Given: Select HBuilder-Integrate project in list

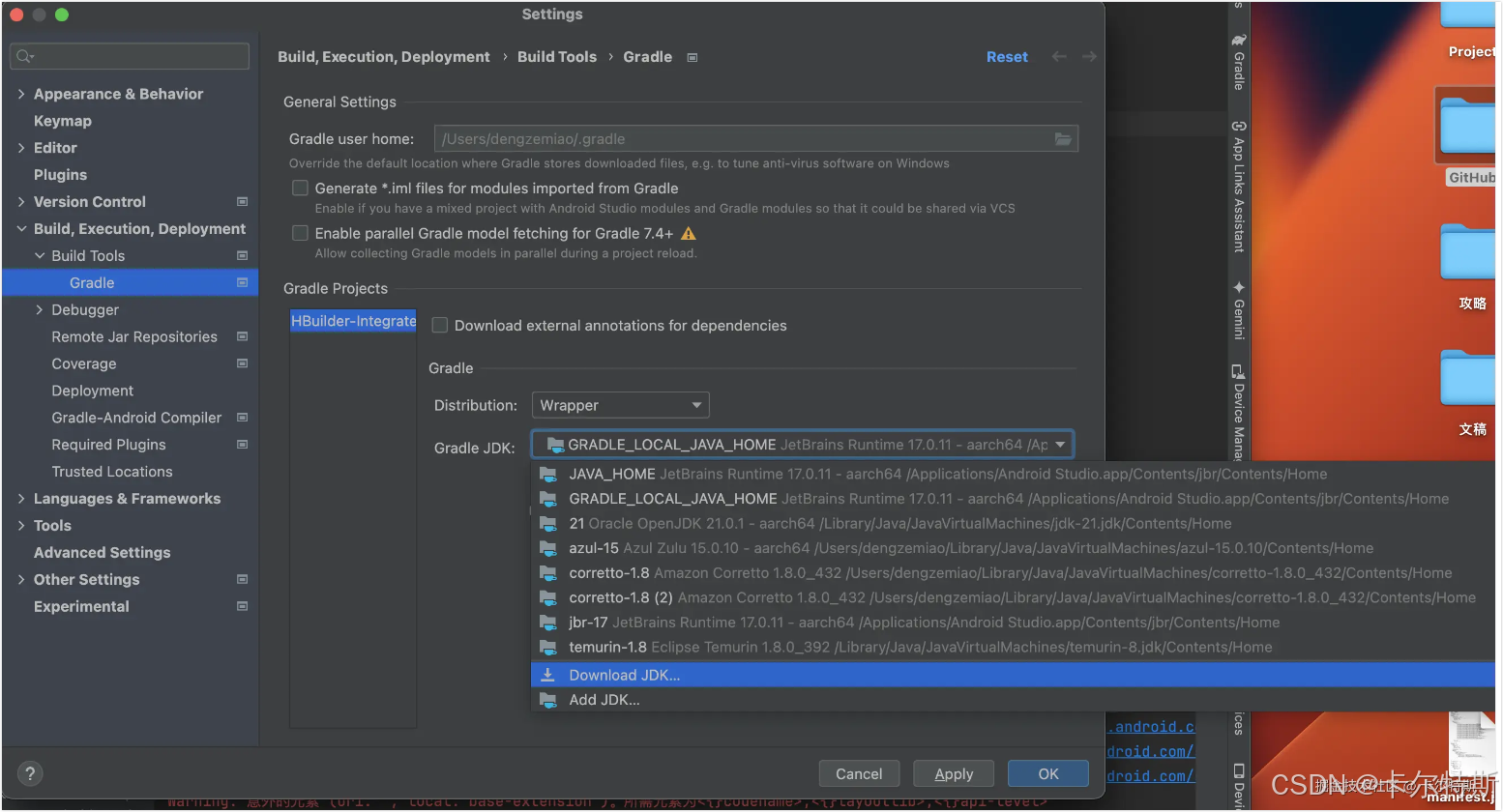Looking at the screenshot, I should point(353,321).
